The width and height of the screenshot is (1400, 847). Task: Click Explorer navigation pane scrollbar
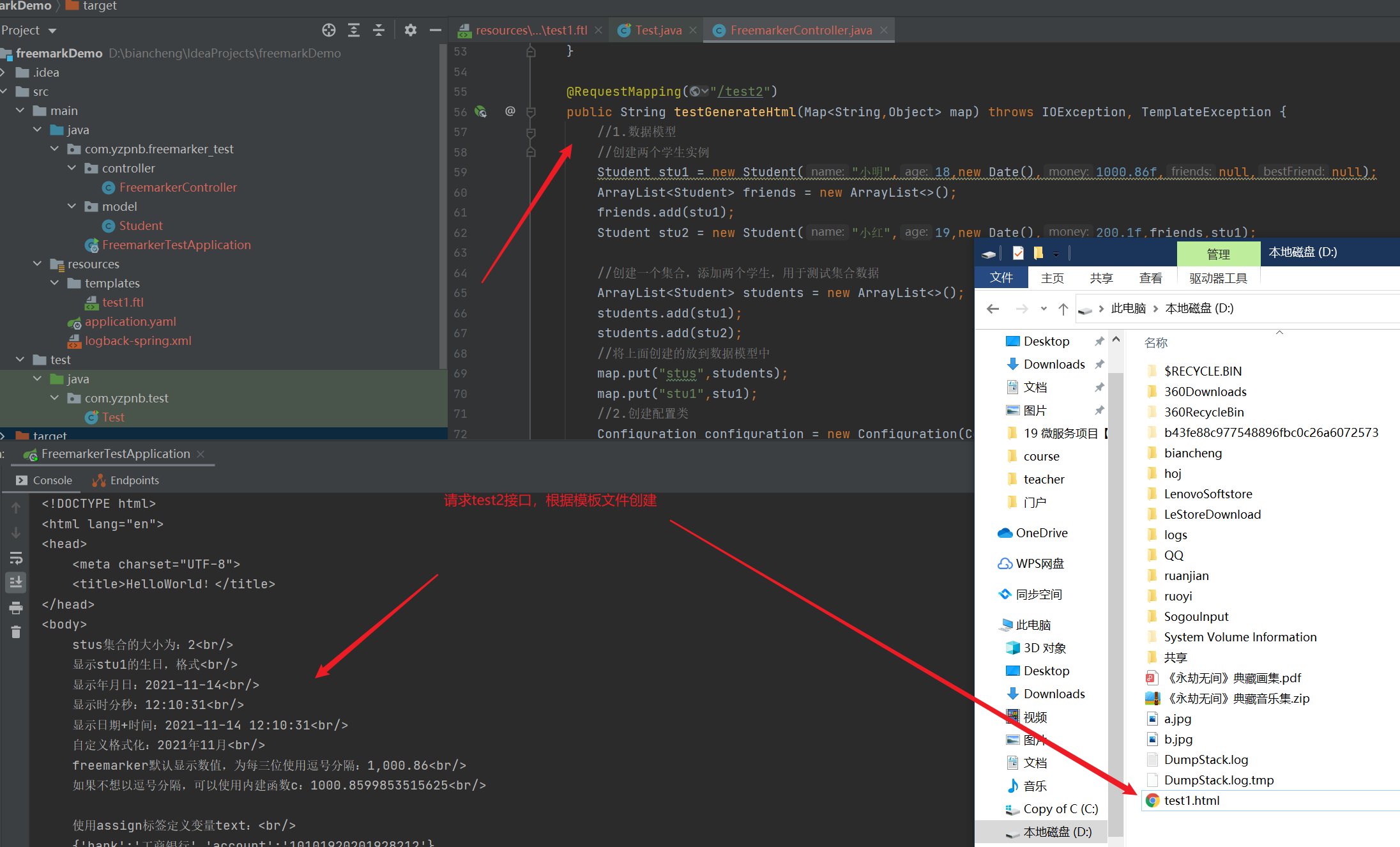click(1116, 575)
